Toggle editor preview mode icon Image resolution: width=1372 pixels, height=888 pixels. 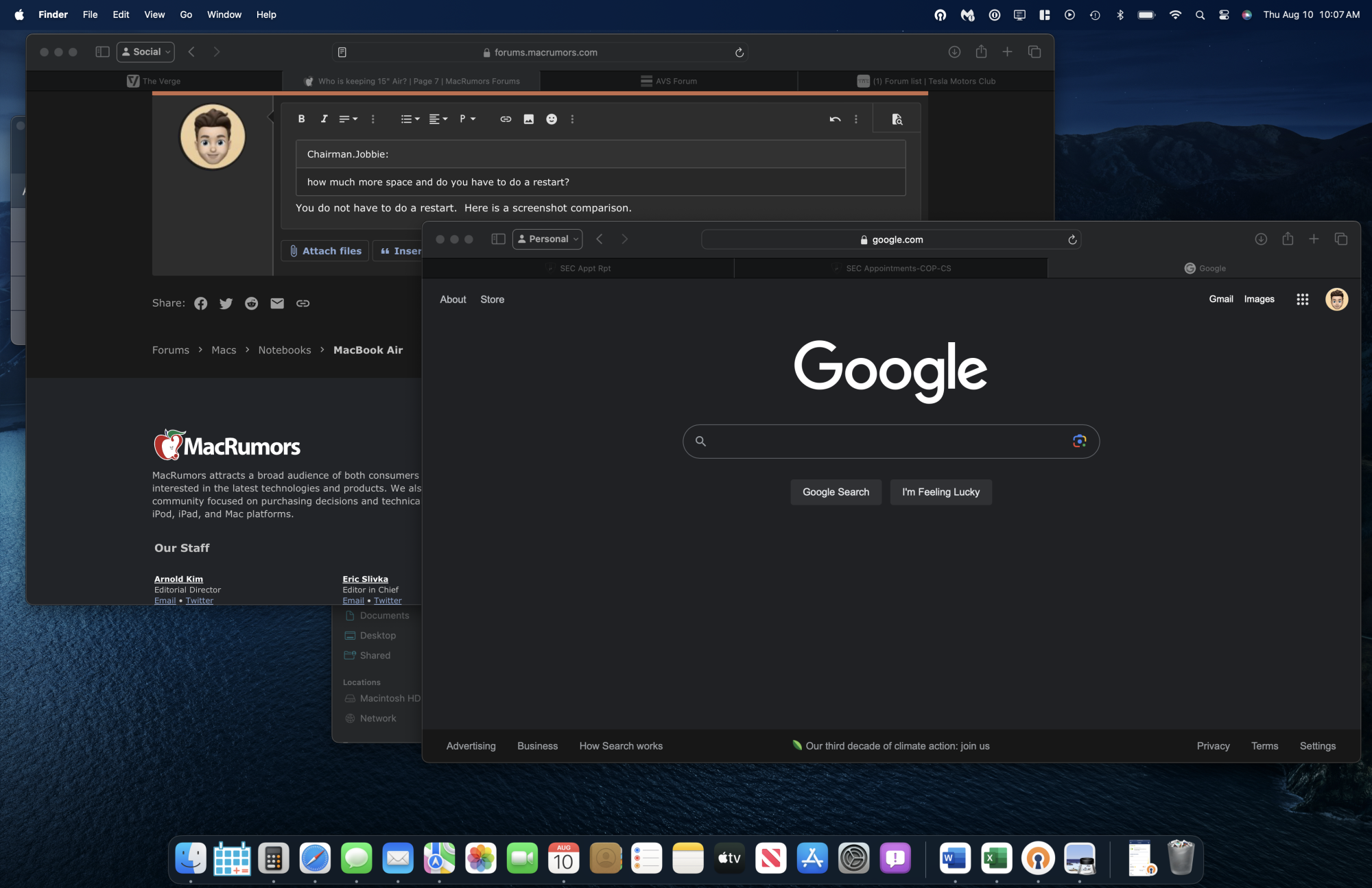pyautogui.click(x=897, y=119)
